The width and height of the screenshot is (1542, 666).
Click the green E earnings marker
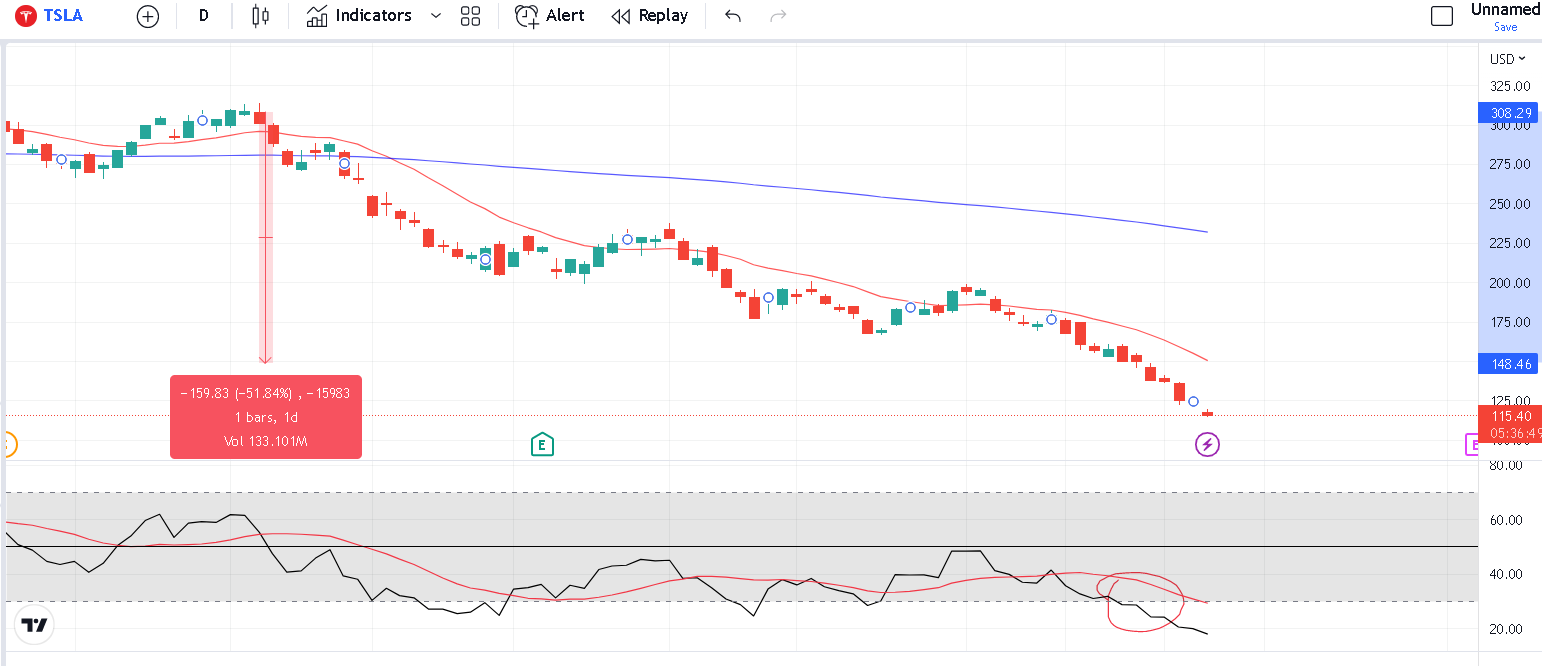pos(542,444)
